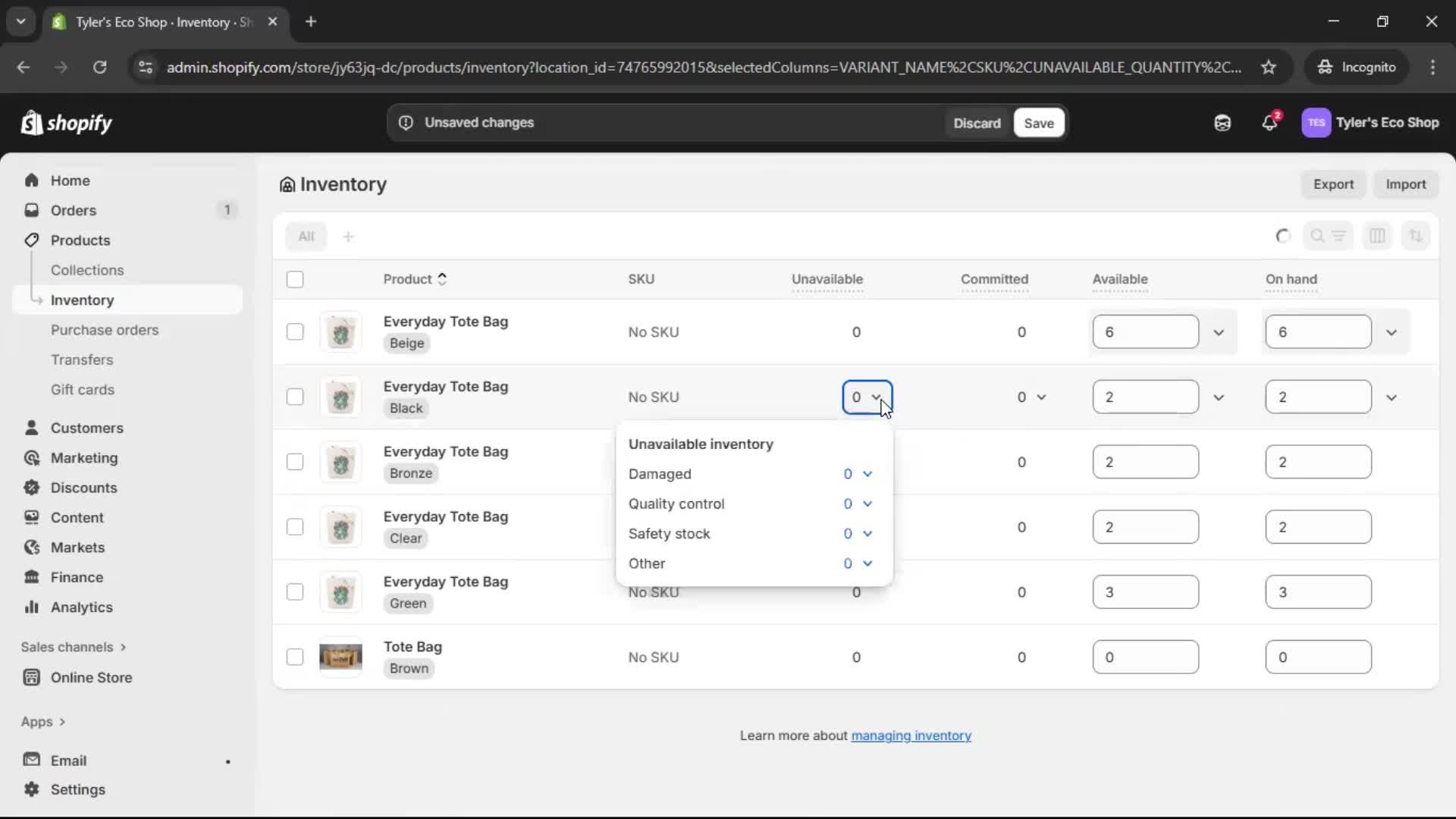Screen dimensions: 1456x819
Task: Open Analytics from the sidebar
Action: (x=79, y=607)
